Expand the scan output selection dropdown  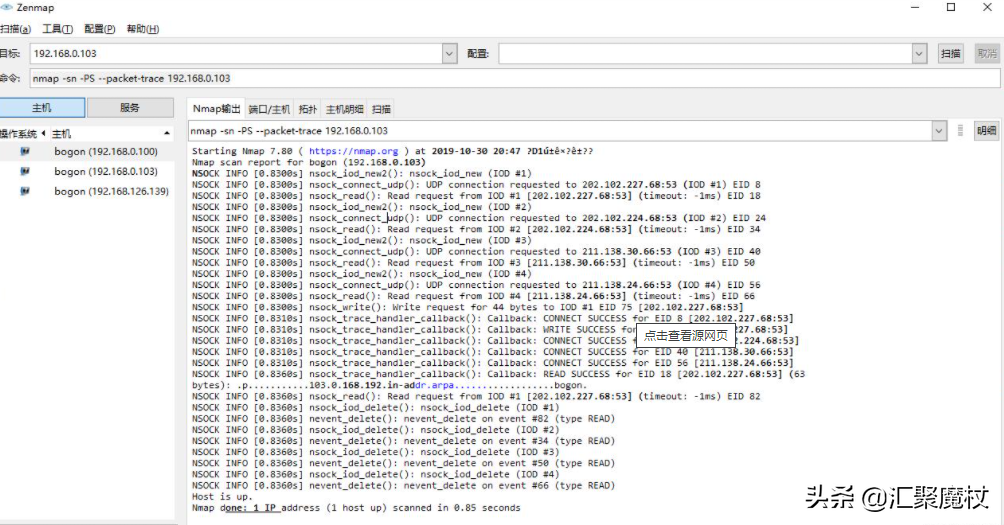(939, 131)
